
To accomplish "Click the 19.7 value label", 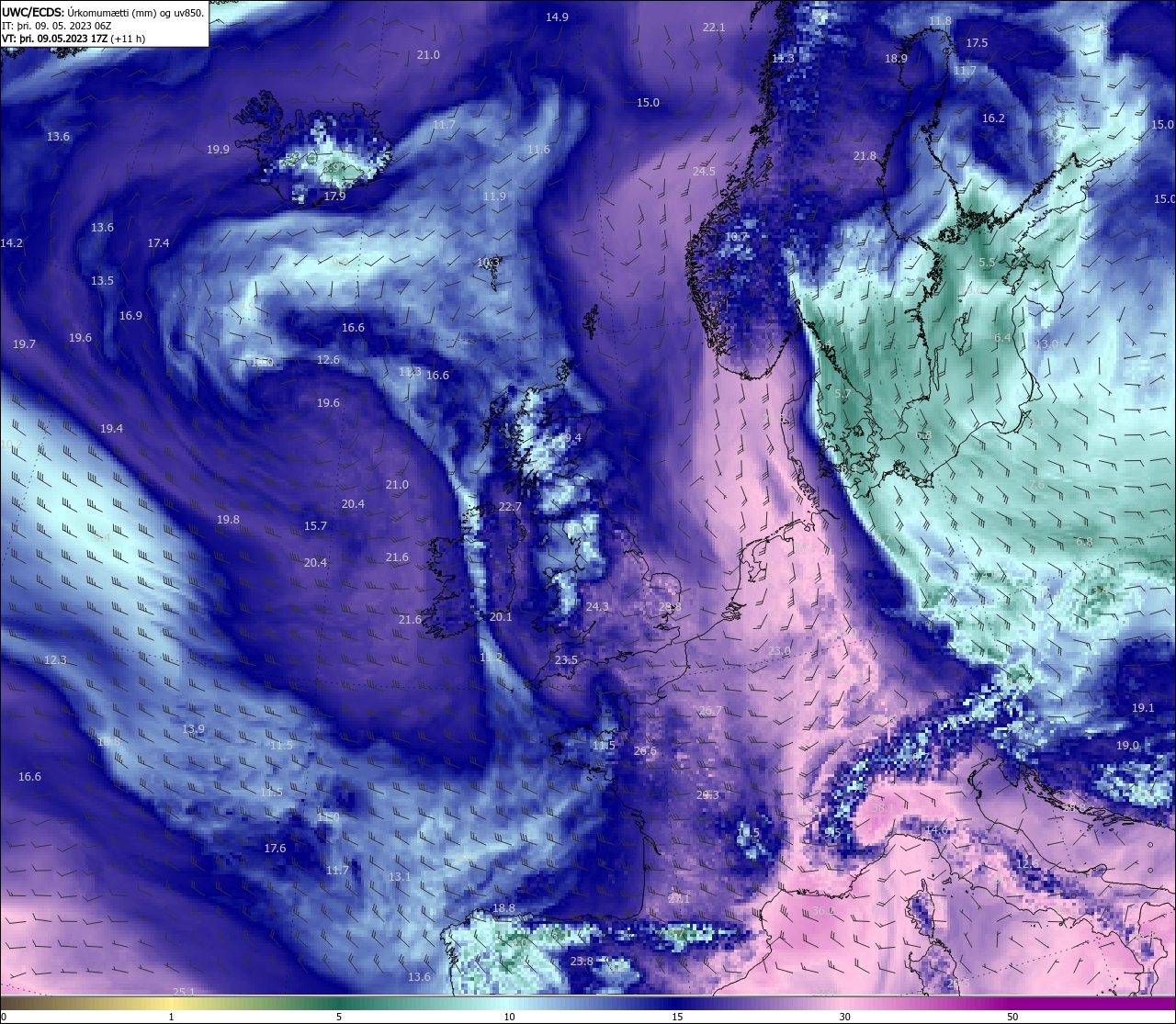I will (24, 344).
